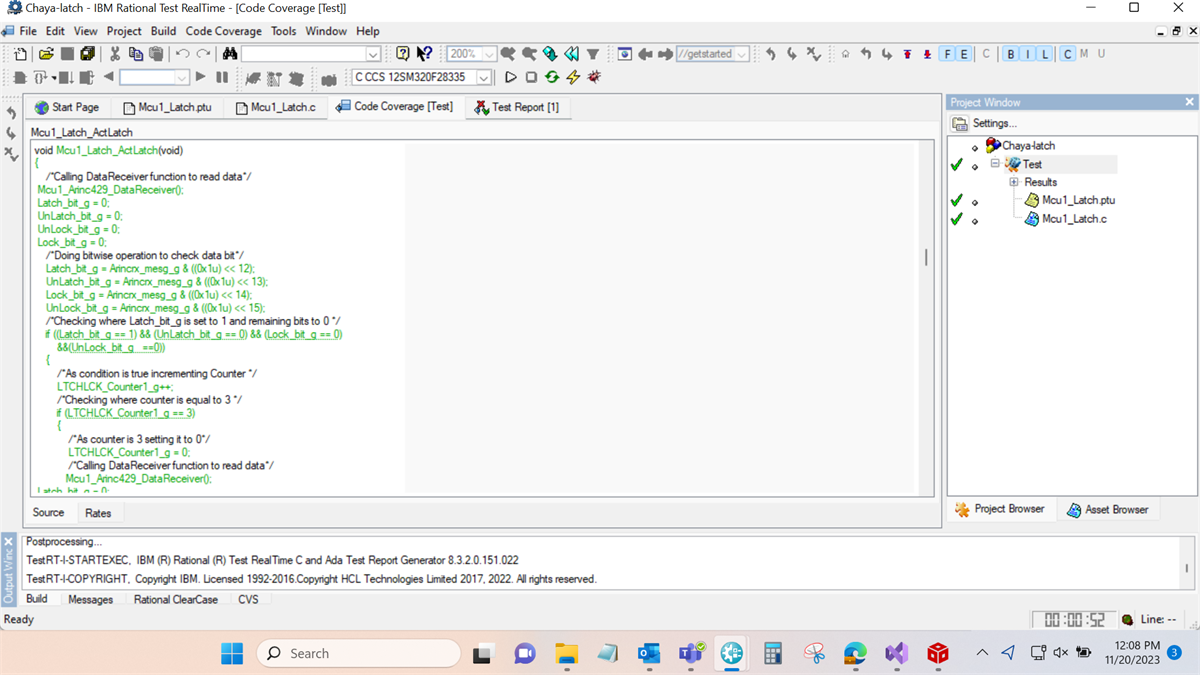Click the binoculars Find icon
The width and height of the screenshot is (1200, 675).
[x=230, y=54]
